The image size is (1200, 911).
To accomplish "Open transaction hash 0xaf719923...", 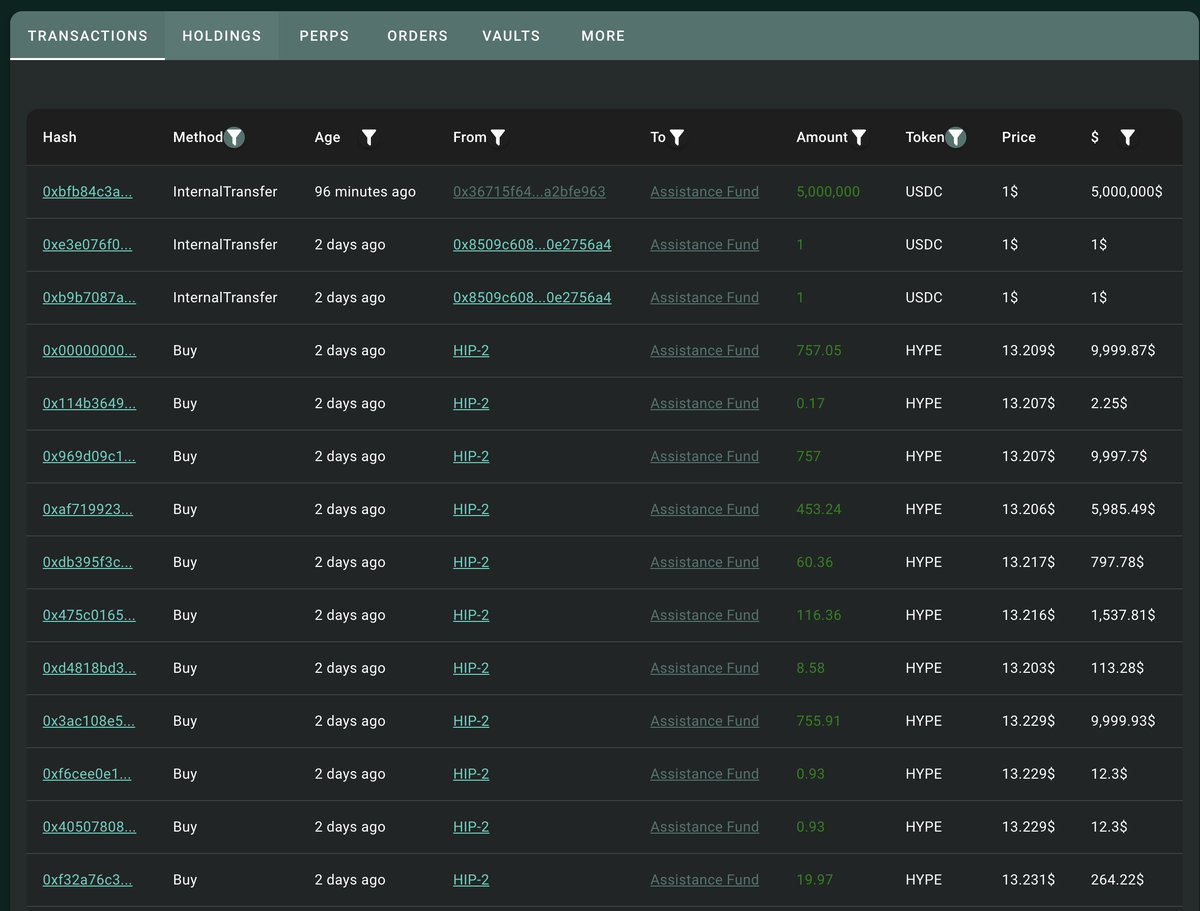I will 88,510.
